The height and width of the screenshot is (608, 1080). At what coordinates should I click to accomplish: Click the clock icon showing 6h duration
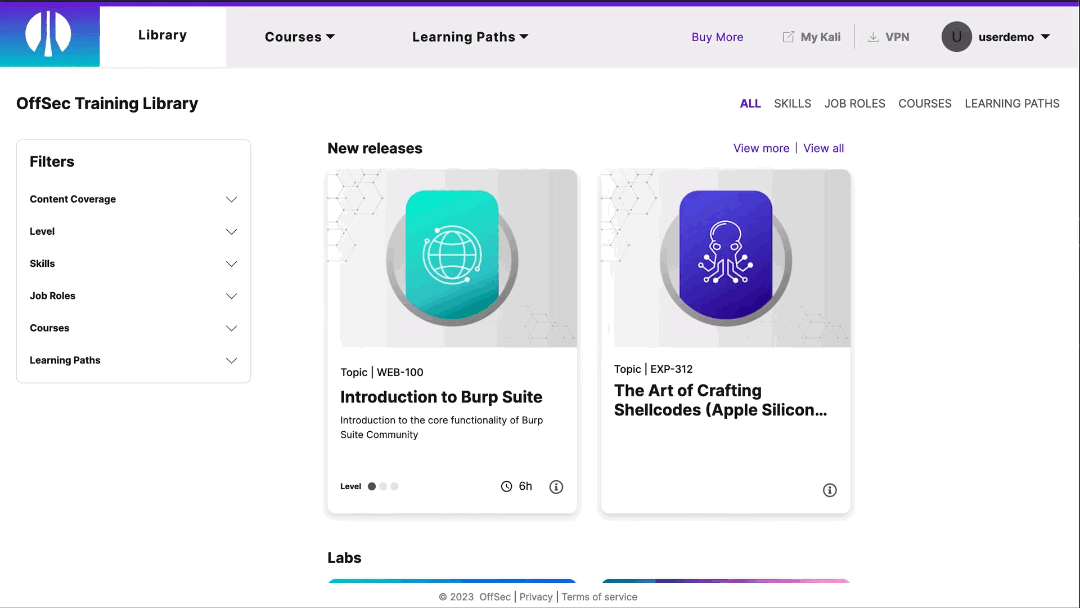tap(506, 486)
